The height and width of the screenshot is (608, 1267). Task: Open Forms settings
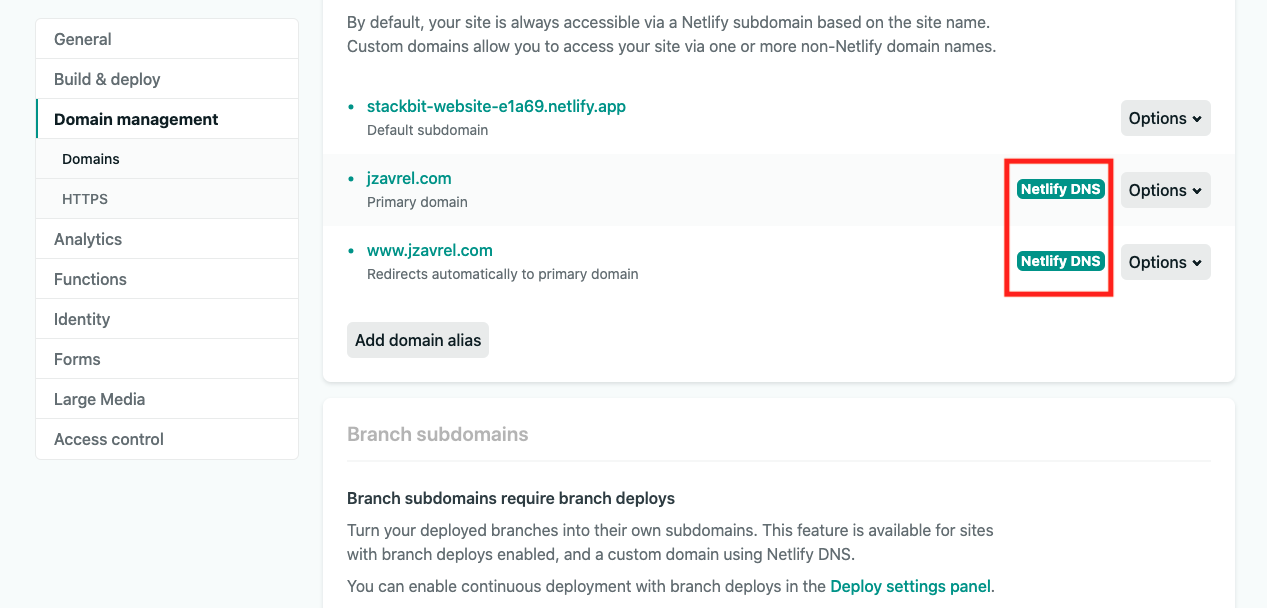[x=167, y=359]
